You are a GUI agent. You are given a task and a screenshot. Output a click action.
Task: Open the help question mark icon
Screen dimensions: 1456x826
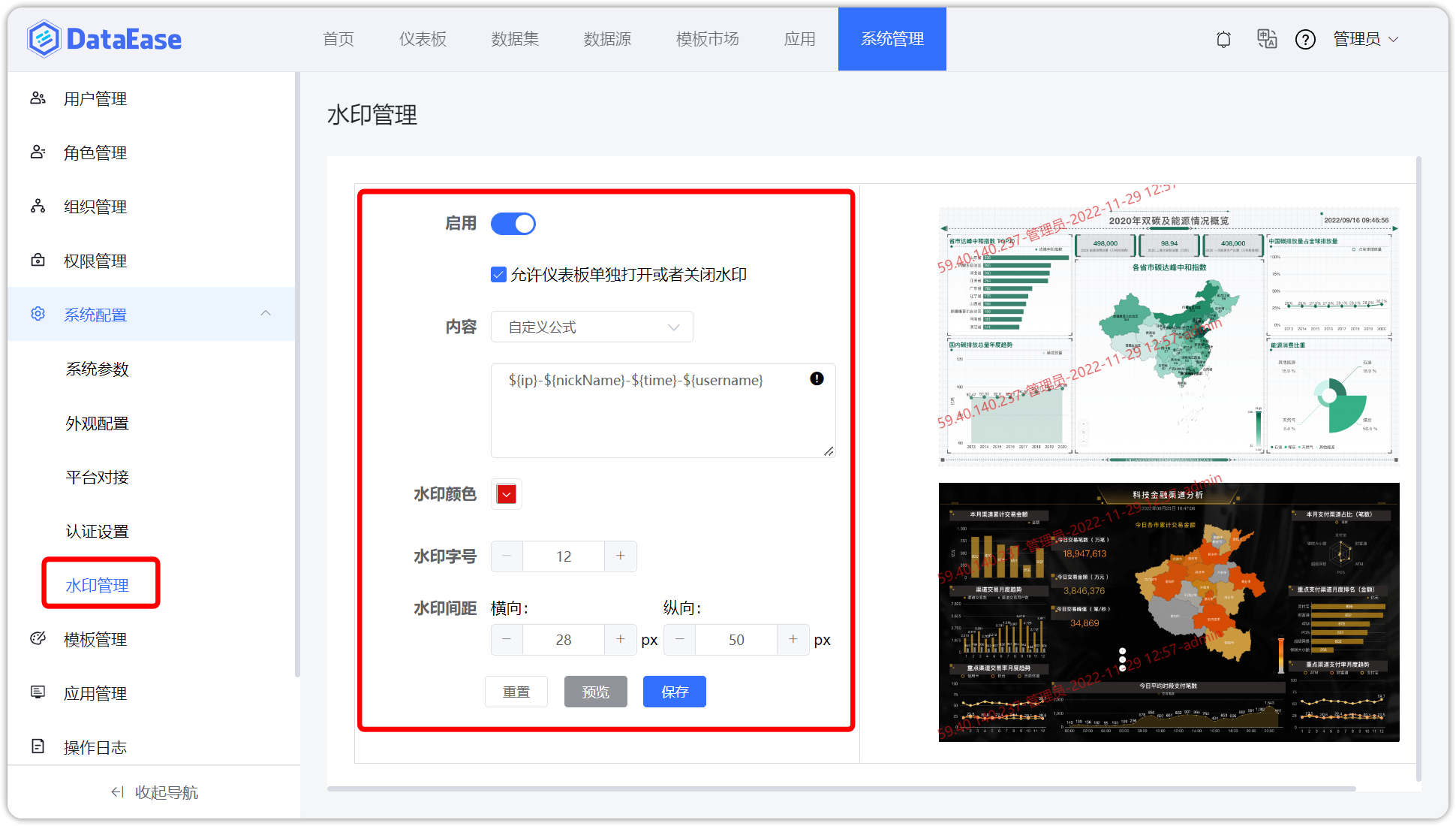[x=1306, y=39]
